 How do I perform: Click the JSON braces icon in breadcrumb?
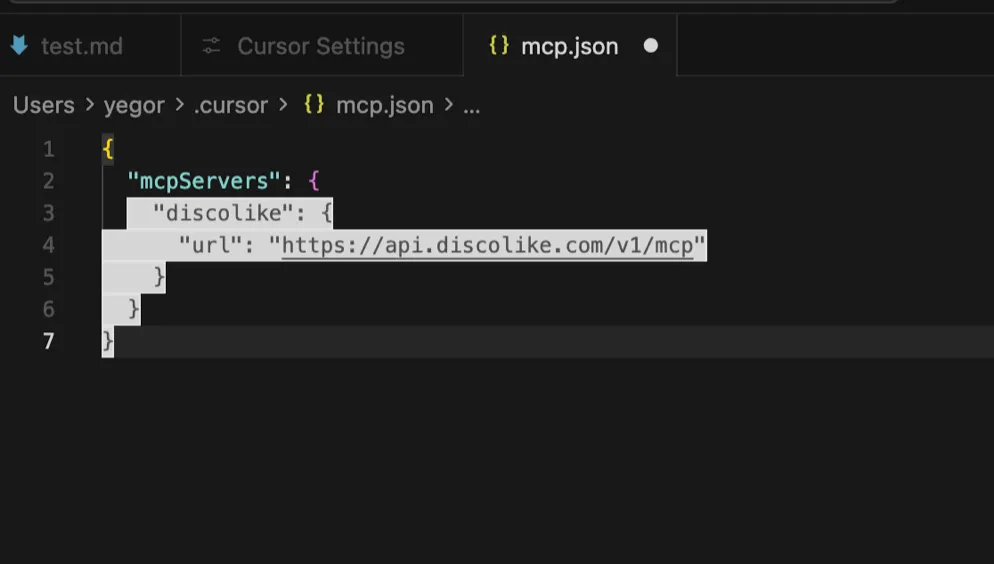pyautogui.click(x=314, y=105)
